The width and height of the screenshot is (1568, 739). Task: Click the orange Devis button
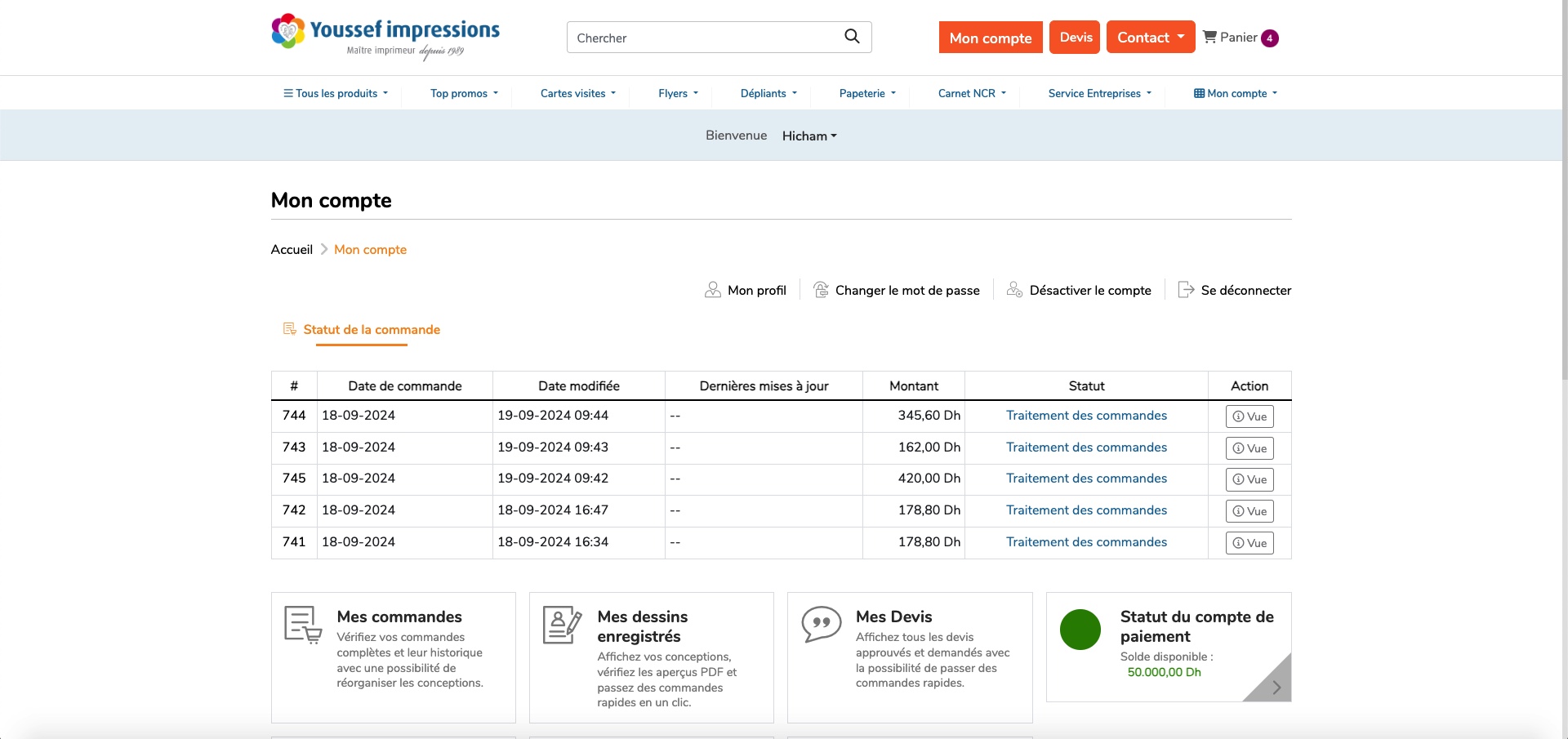[x=1075, y=38]
